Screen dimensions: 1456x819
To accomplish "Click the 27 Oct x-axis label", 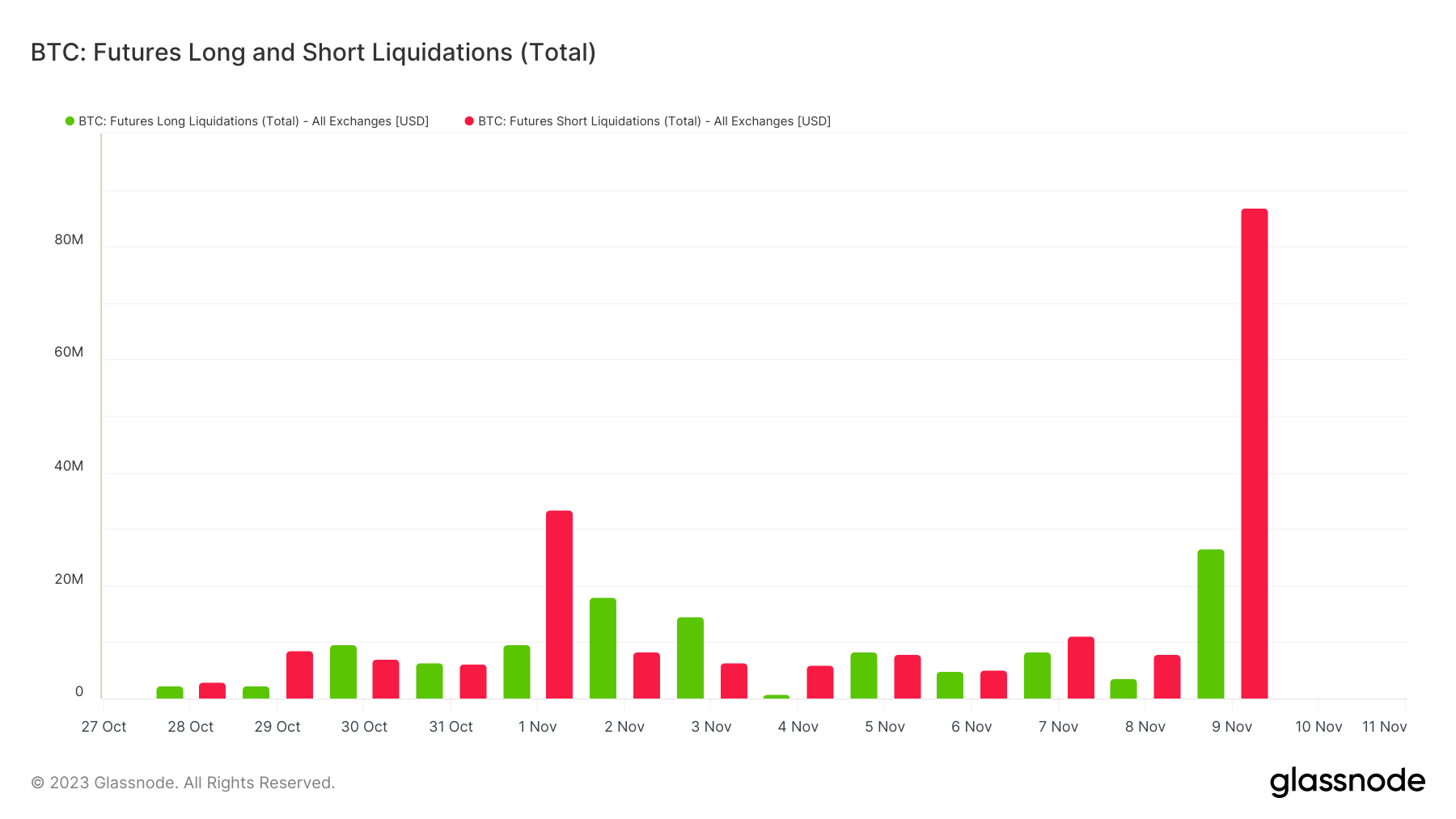I will point(104,727).
